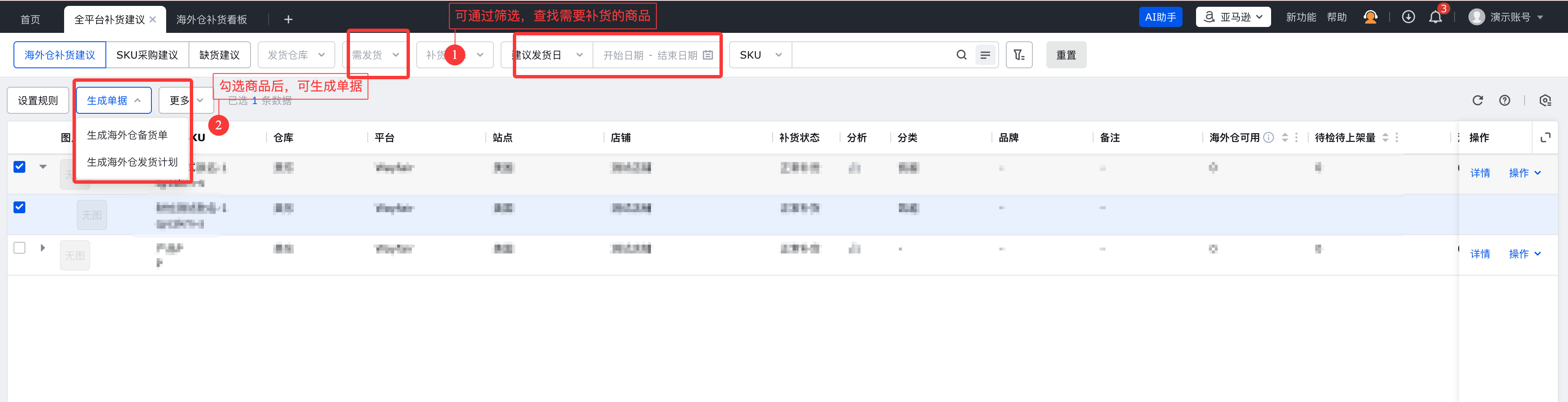Viewport: 1568px width, 402px height.
Task: Check the third row checkbox
Action: [x=19, y=247]
